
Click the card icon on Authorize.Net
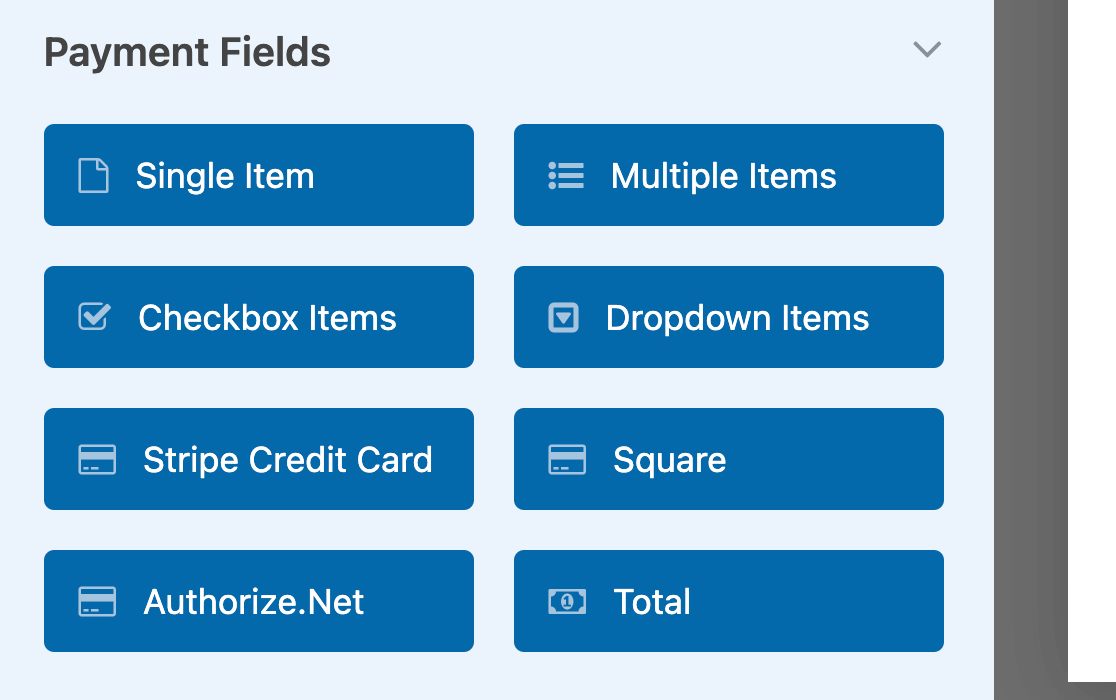(97, 602)
